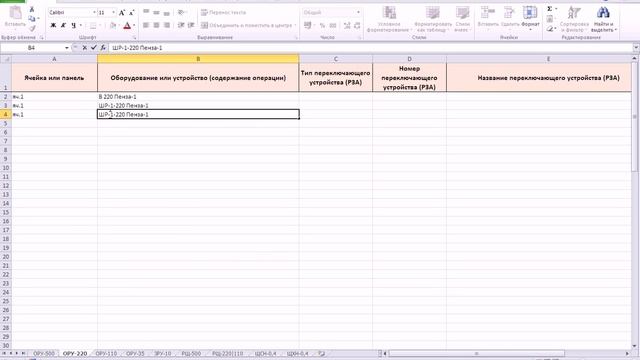
Task: Apply the comma style (000) icon
Action: pyautogui.click(x=333, y=26)
